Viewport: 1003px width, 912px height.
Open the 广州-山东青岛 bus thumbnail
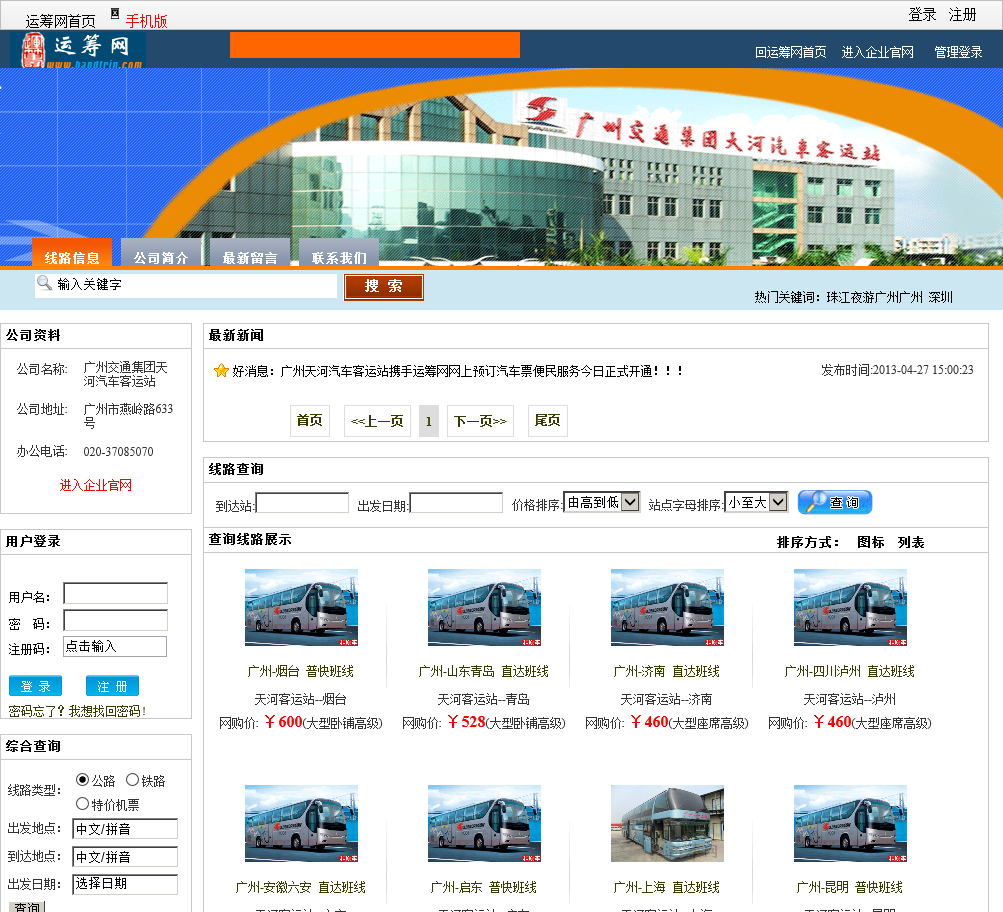(484, 608)
